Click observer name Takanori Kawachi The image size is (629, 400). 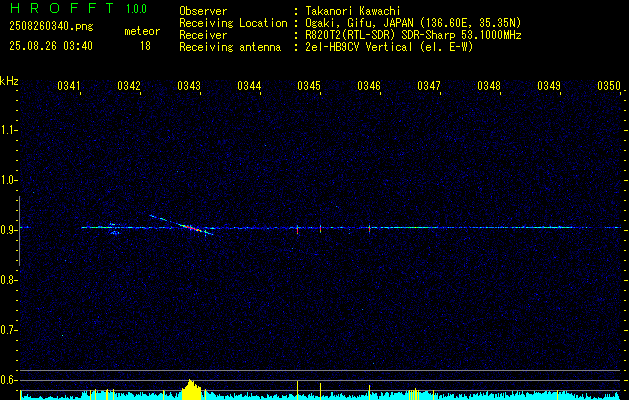click(353, 11)
